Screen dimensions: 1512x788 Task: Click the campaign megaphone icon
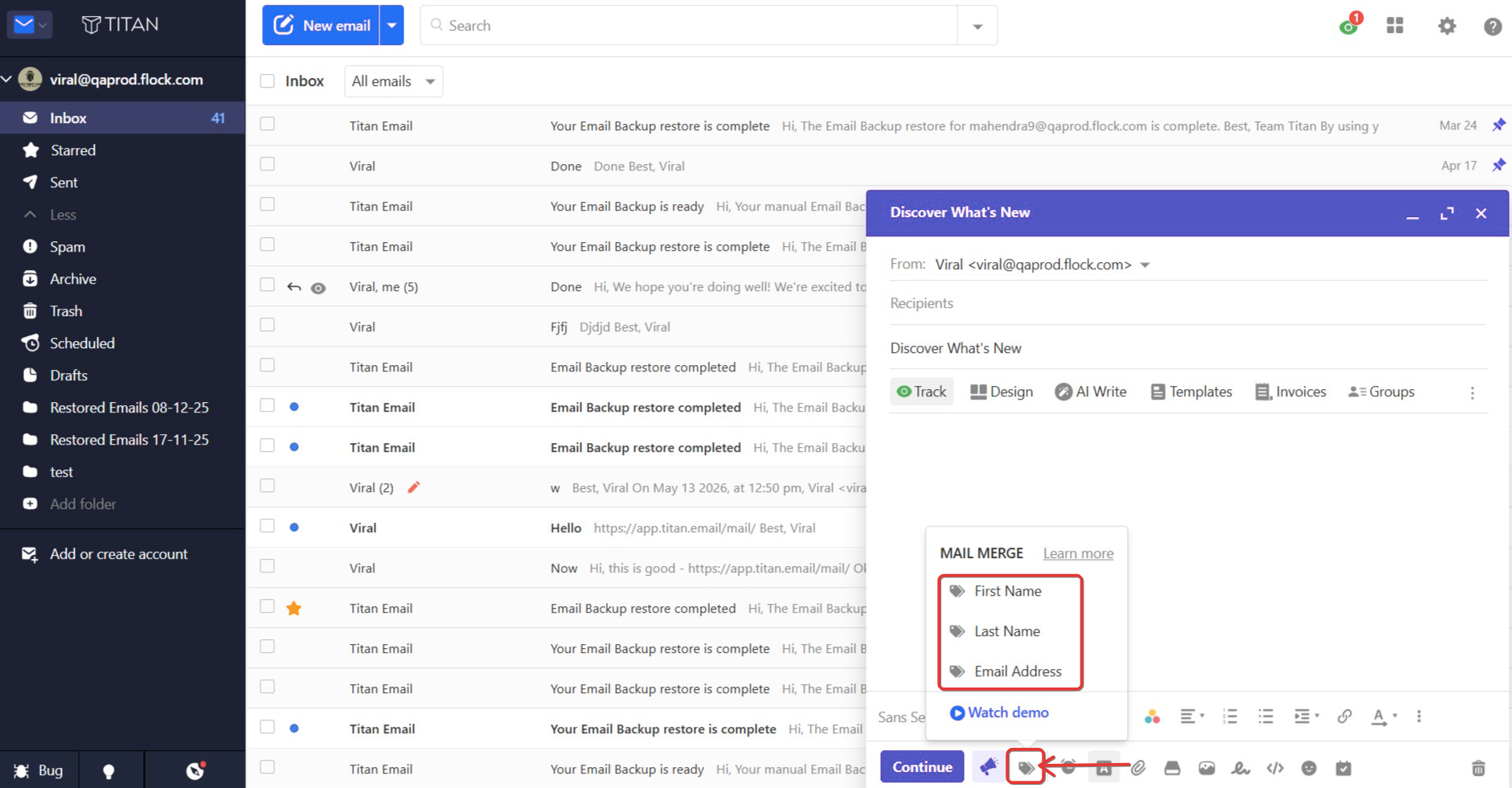(988, 767)
